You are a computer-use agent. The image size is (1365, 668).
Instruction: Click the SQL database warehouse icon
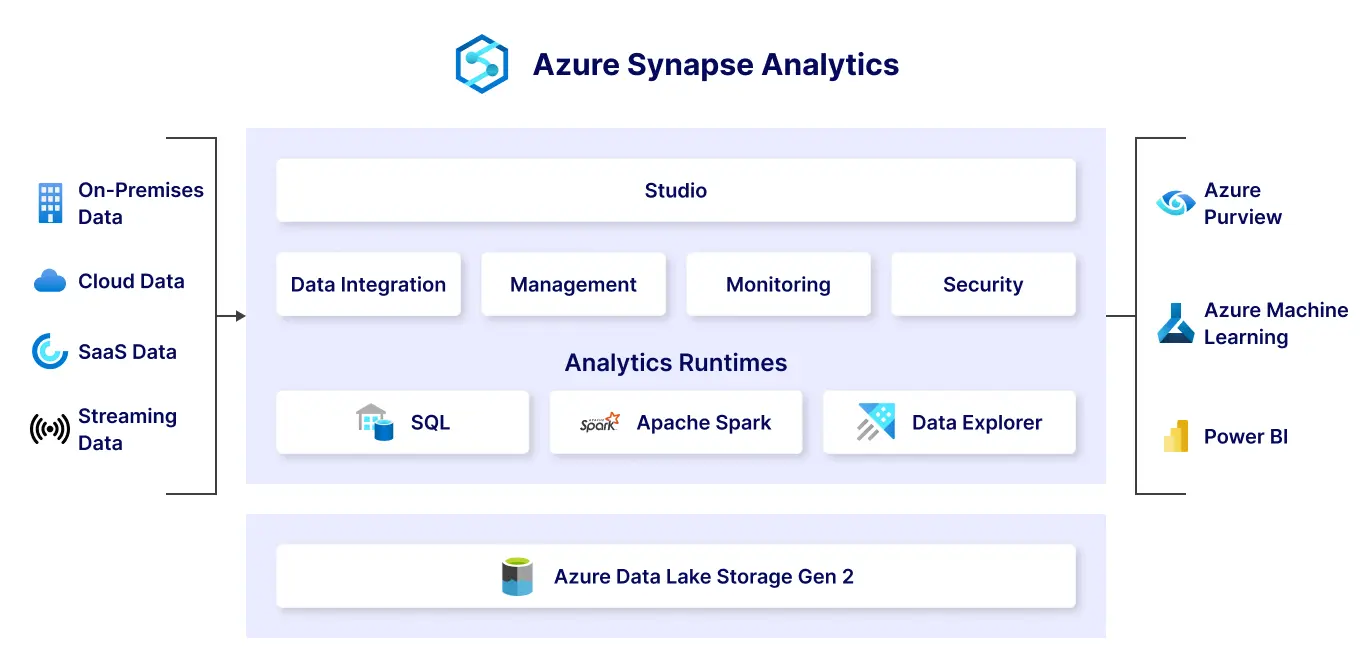pyautogui.click(x=374, y=422)
